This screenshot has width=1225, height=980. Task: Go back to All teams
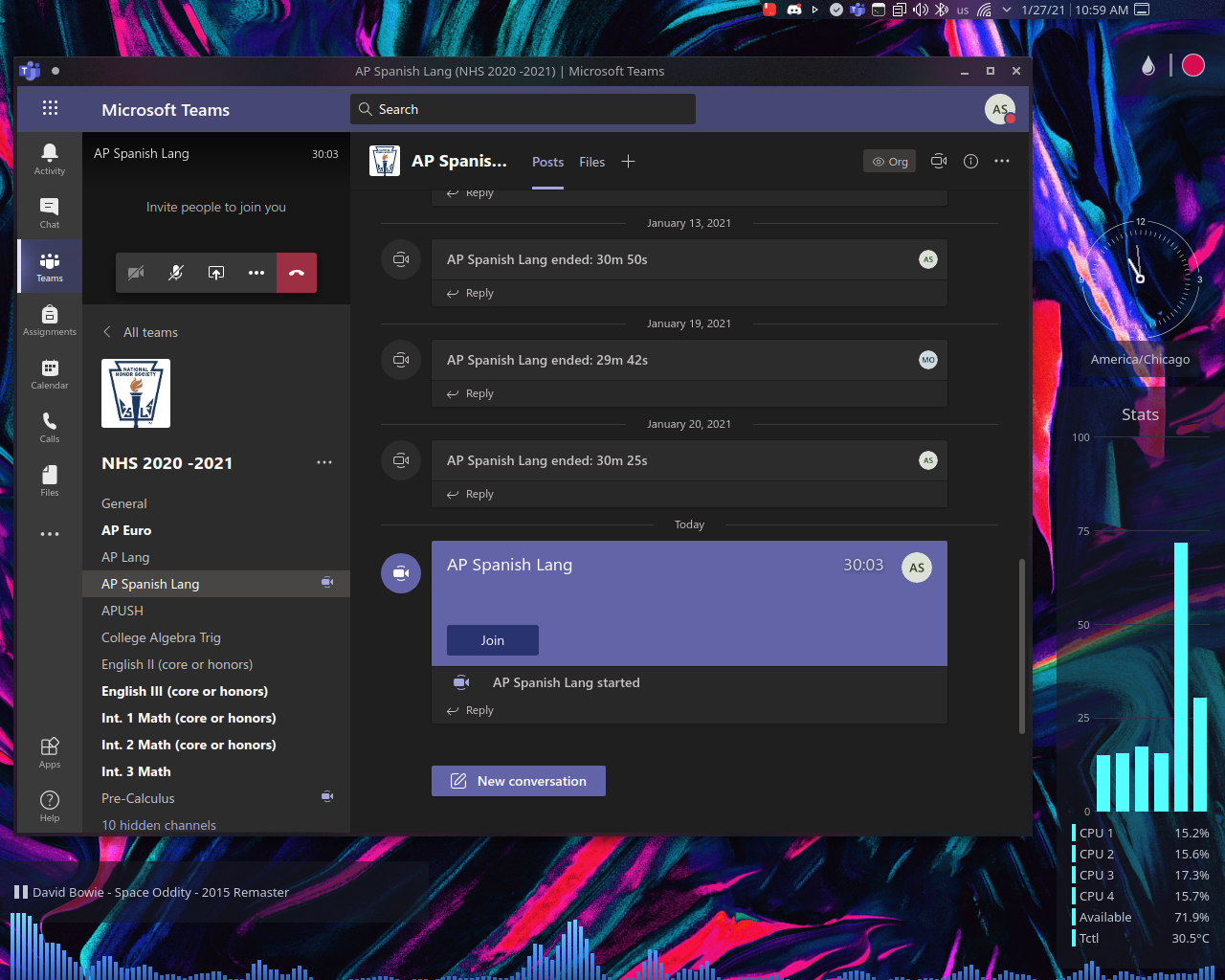(x=141, y=332)
